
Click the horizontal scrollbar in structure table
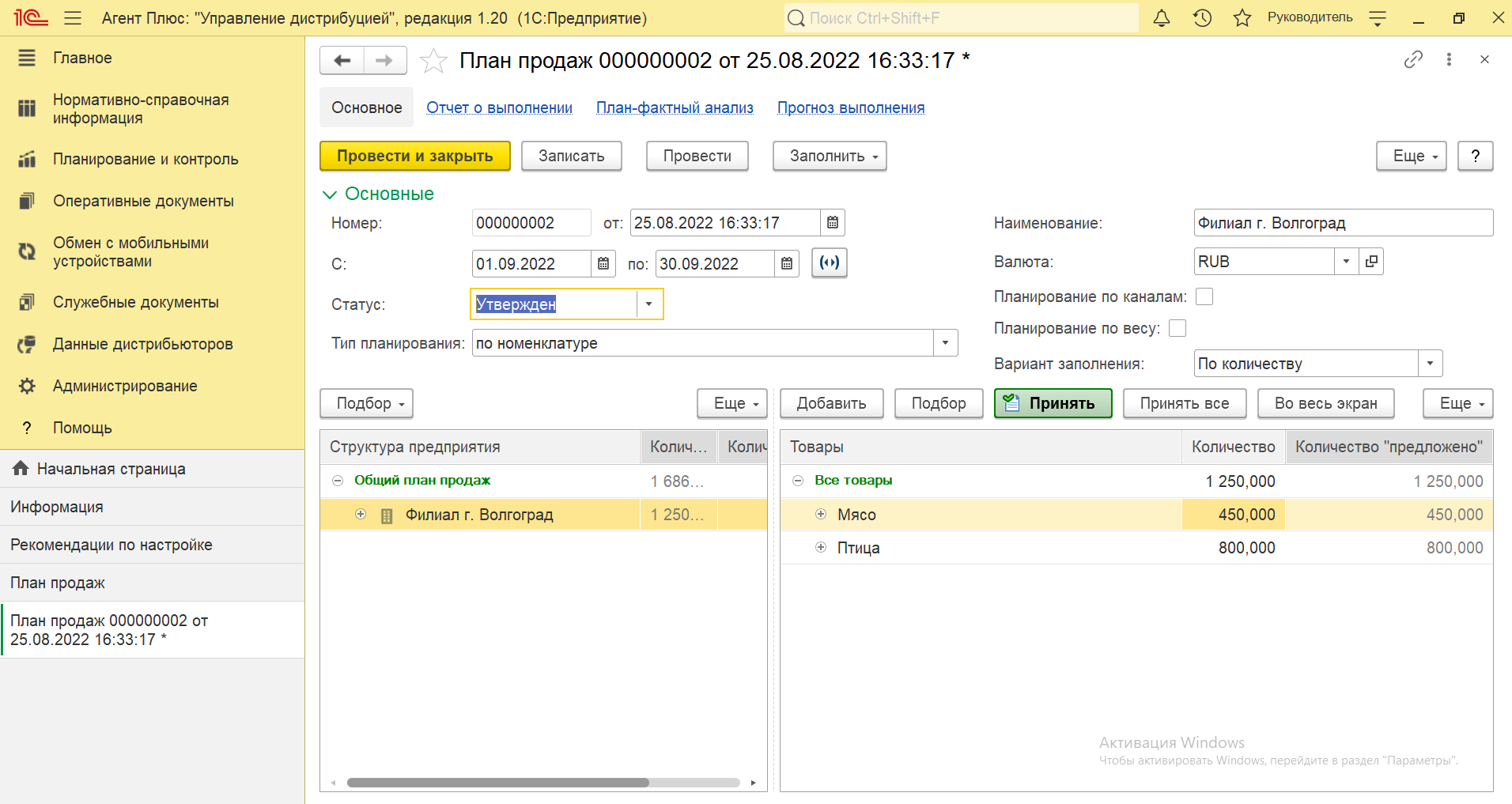click(498, 783)
